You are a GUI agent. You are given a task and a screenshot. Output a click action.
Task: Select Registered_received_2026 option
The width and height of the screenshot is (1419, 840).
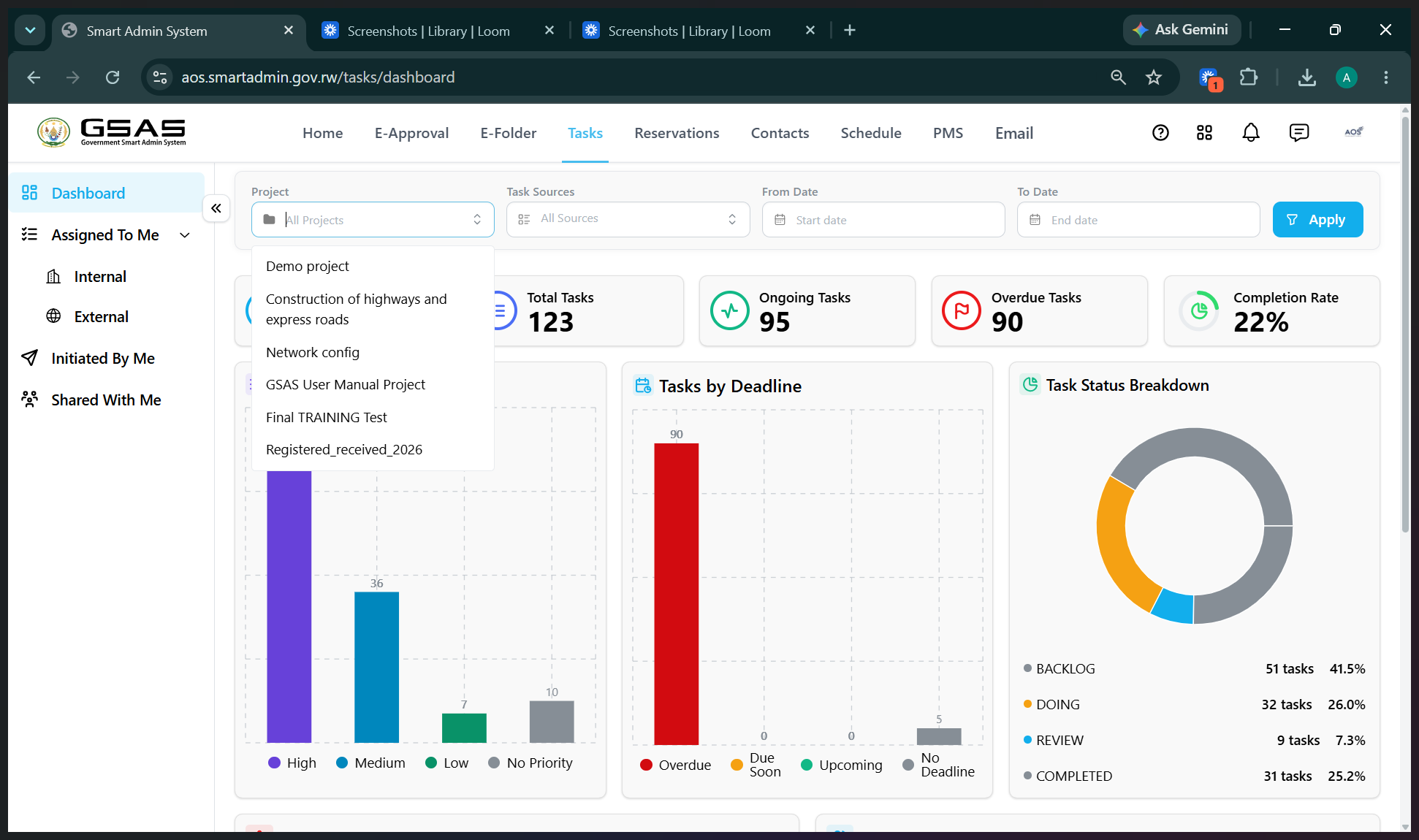click(x=373, y=449)
